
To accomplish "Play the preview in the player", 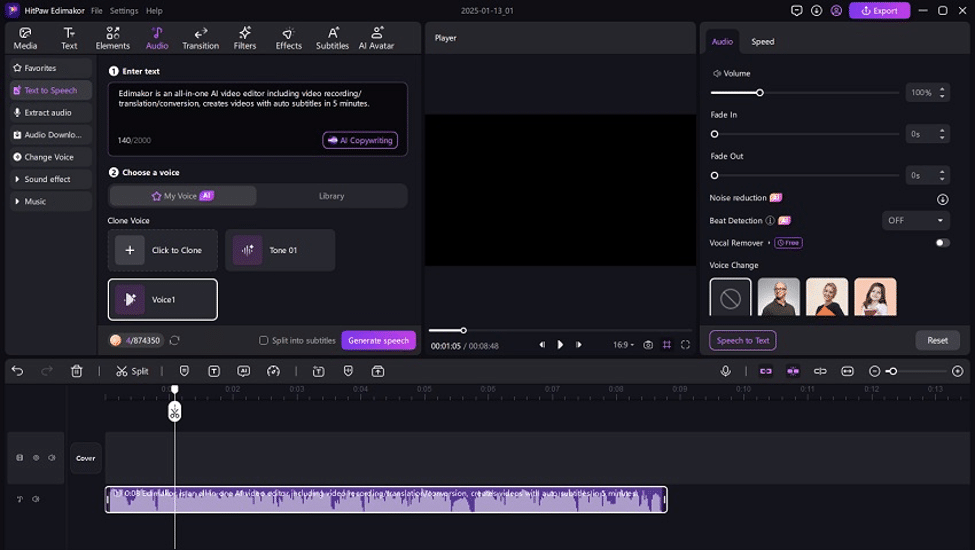I will 560,344.
